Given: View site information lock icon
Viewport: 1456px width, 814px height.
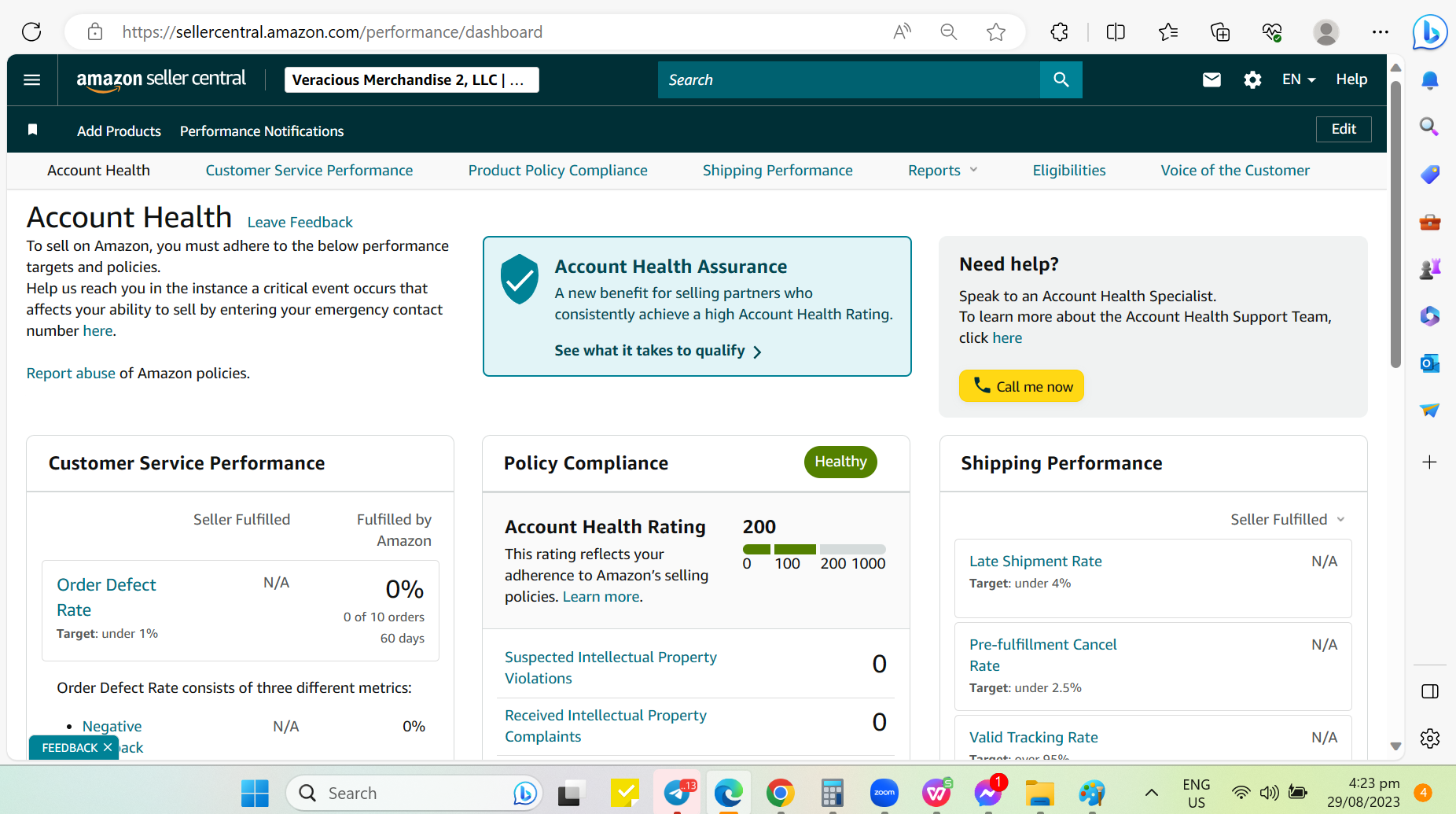Looking at the screenshot, I should pos(95,31).
